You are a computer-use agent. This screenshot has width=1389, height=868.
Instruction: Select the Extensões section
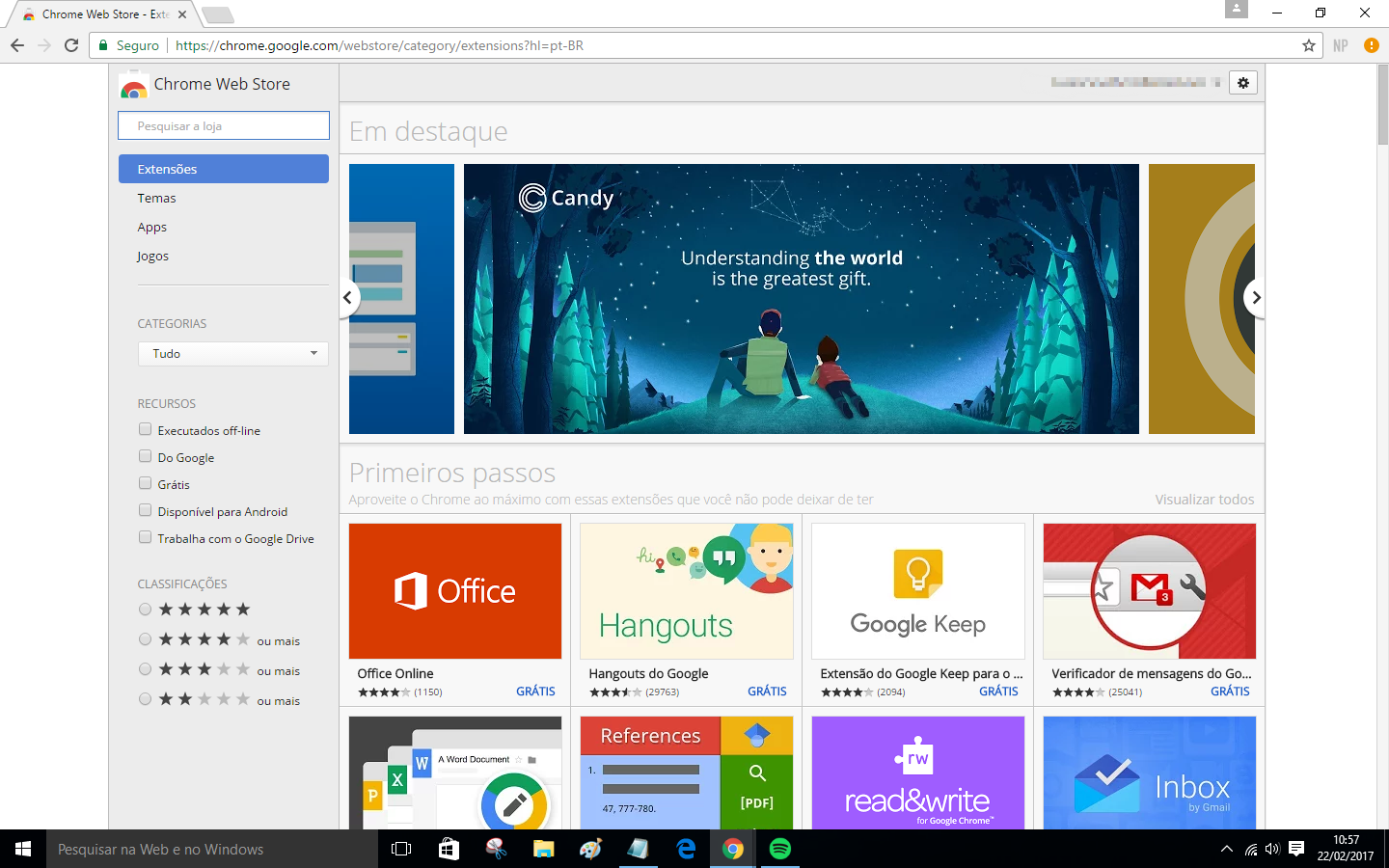(224, 169)
